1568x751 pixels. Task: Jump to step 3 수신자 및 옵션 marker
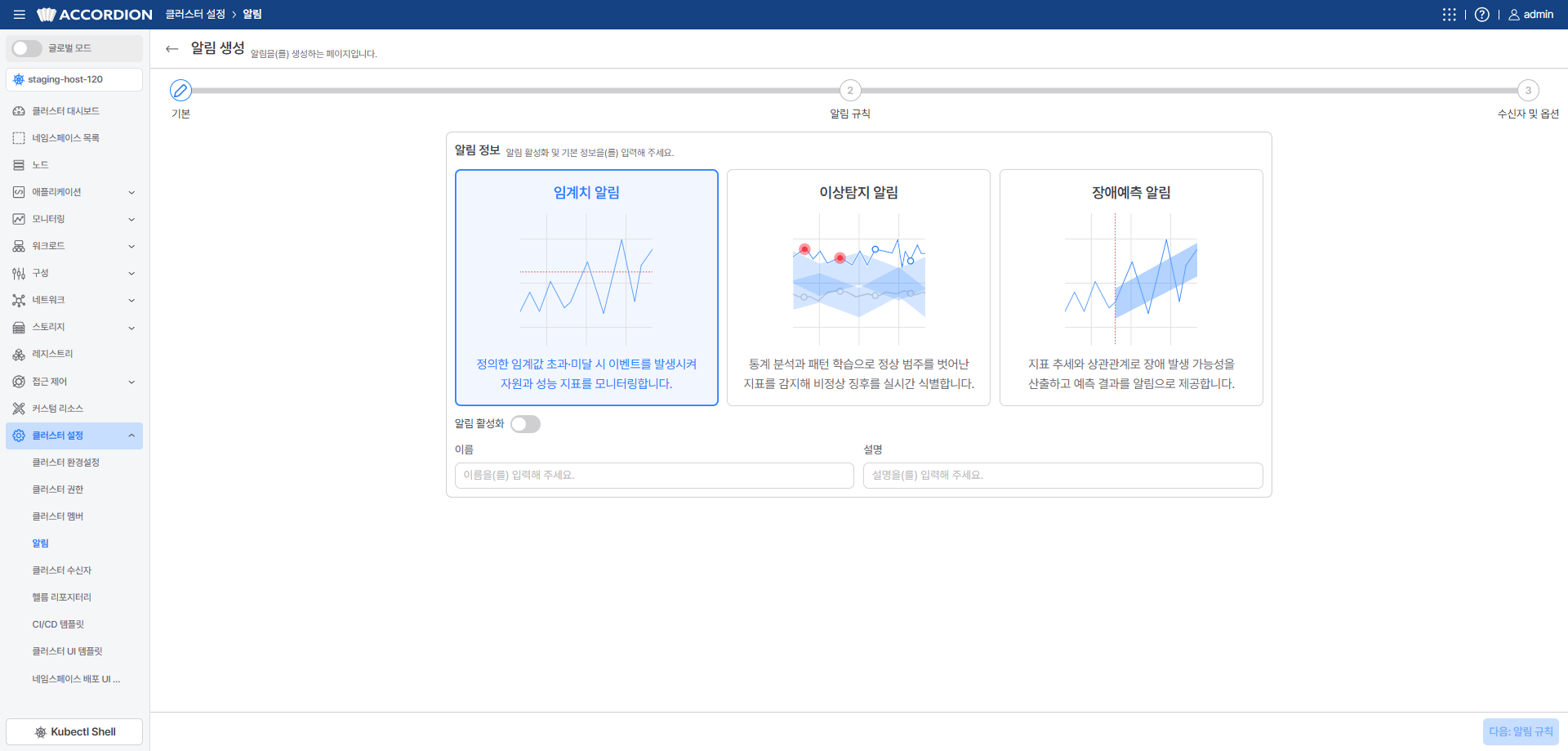click(x=1528, y=90)
